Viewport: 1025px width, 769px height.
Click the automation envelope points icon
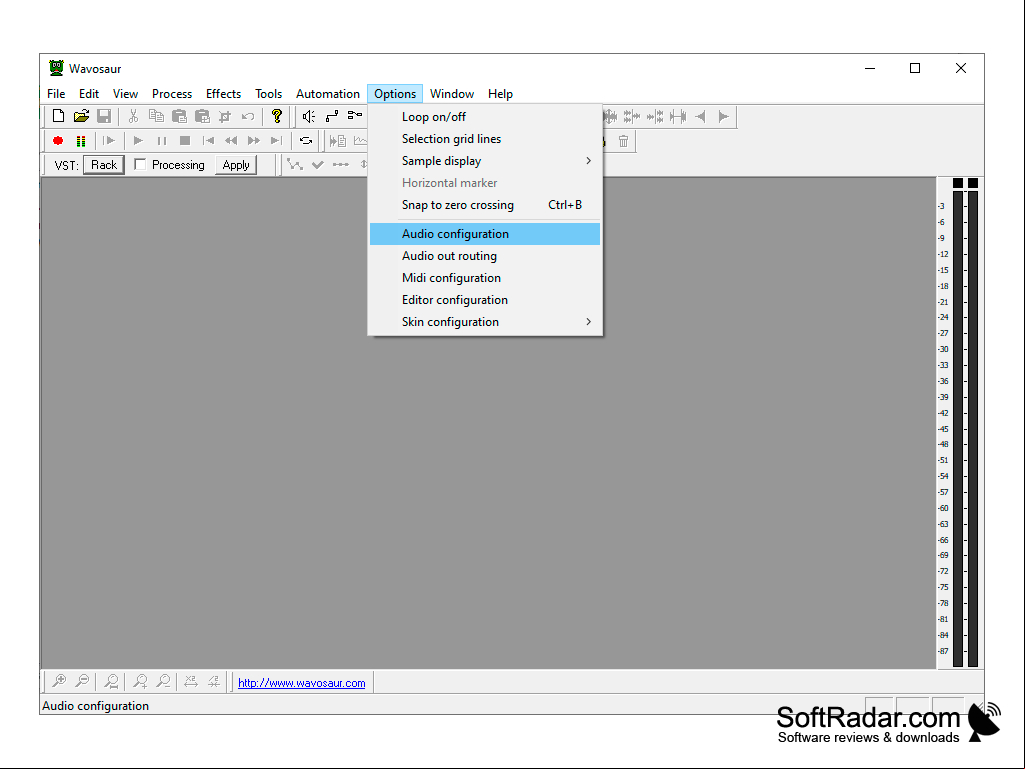(x=295, y=165)
